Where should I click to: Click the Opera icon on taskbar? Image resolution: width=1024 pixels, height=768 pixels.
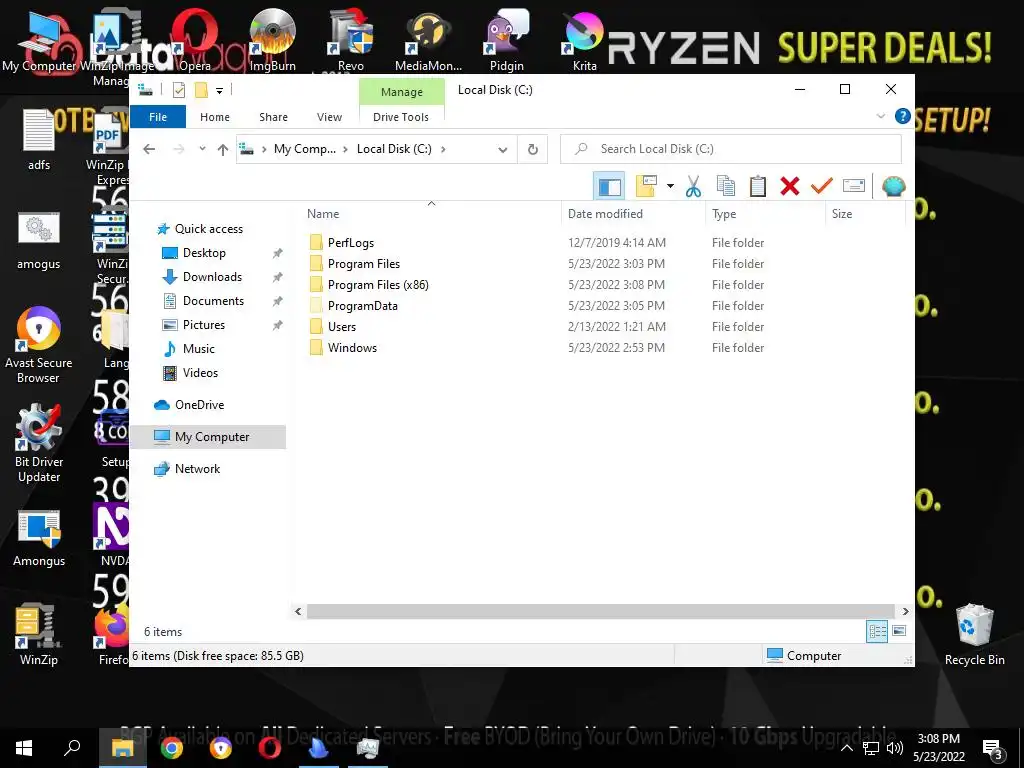tap(270, 748)
